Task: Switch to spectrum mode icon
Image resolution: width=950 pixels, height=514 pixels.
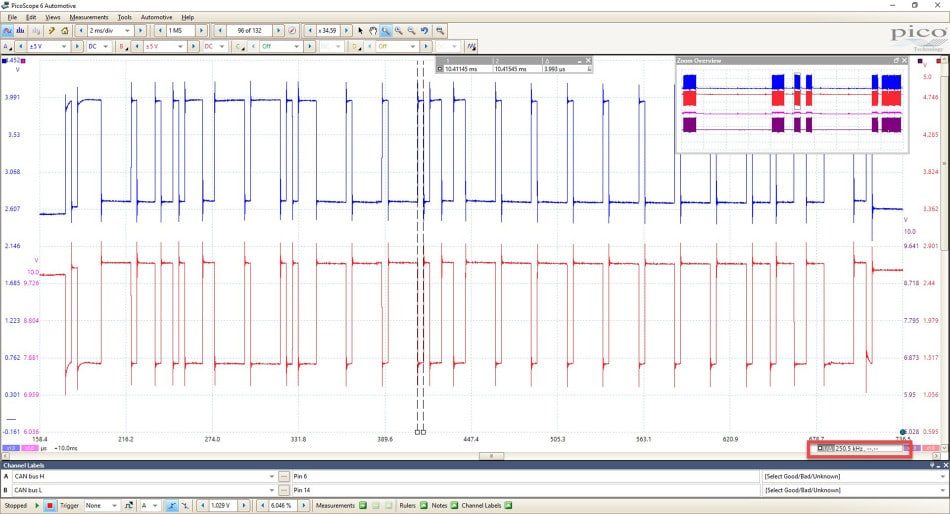Action: point(21,30)
